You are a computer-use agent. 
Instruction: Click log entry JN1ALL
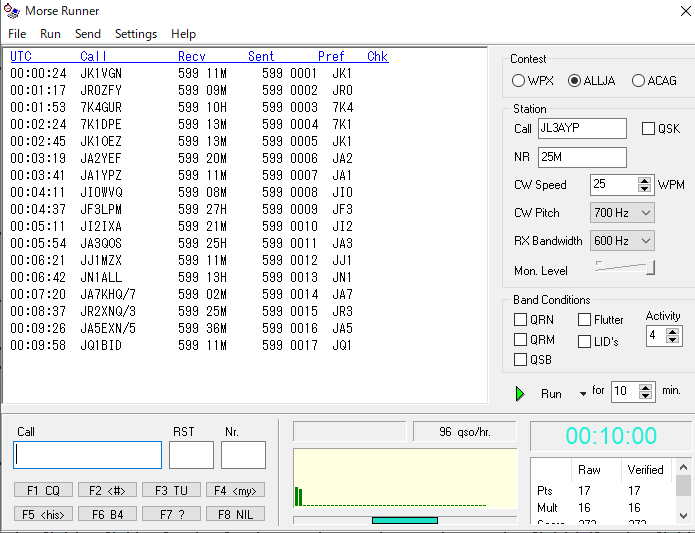tap(101, 278)
